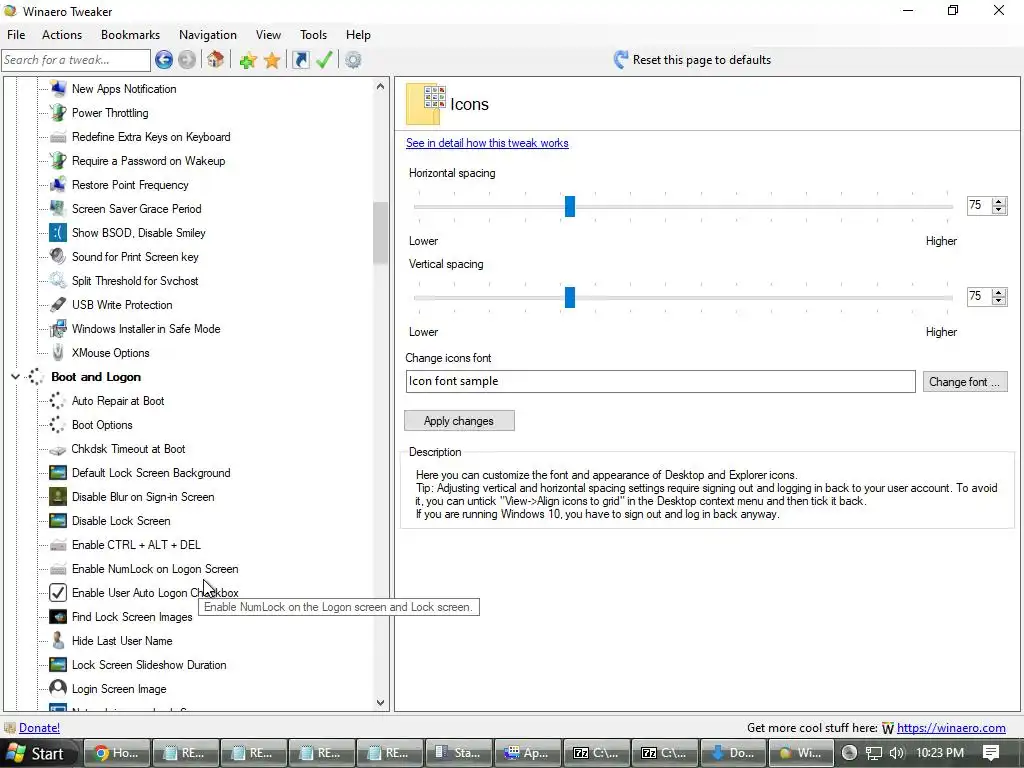Image resolution: width=1024 pixels, height=768 pixels.
Task: Open See in detail how this tweak works link
Action: coord(487,143)
